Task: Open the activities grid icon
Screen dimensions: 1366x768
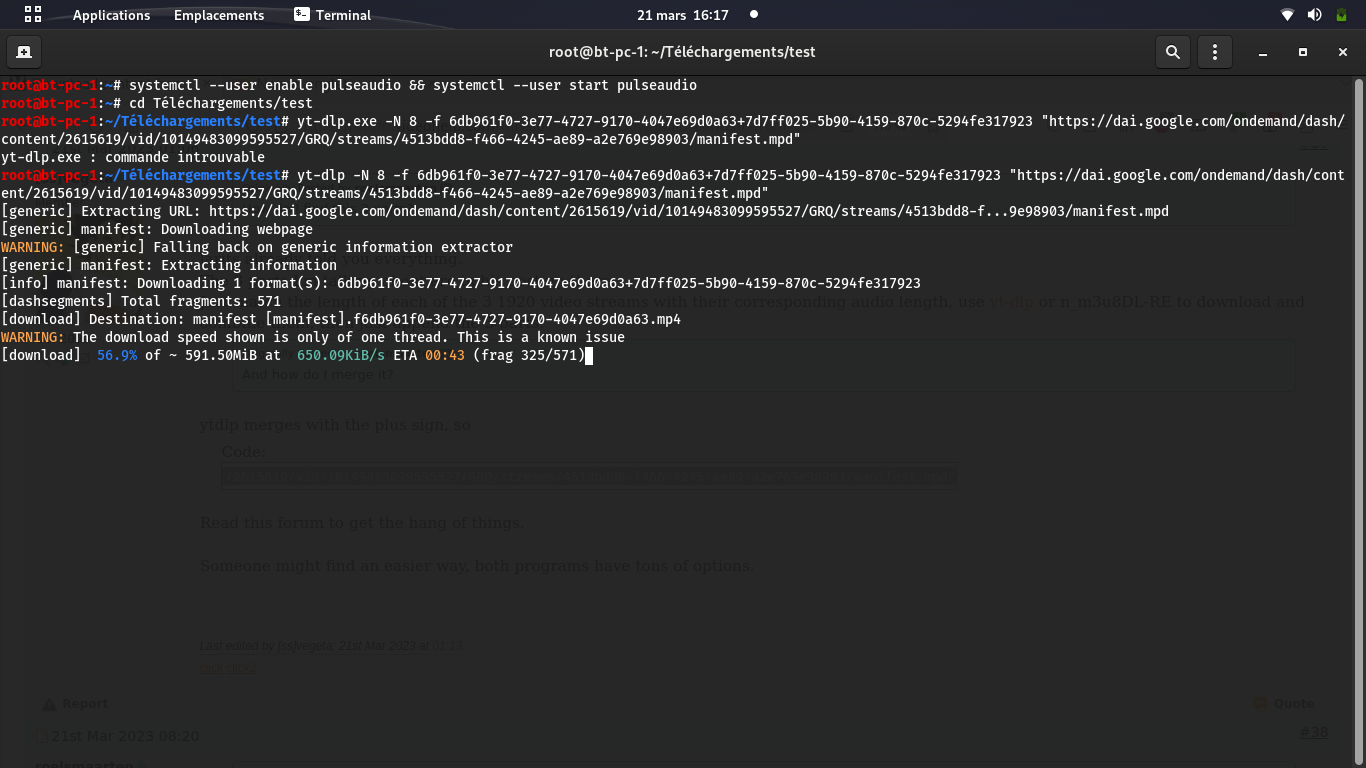Action: click(x=33, y=15)
